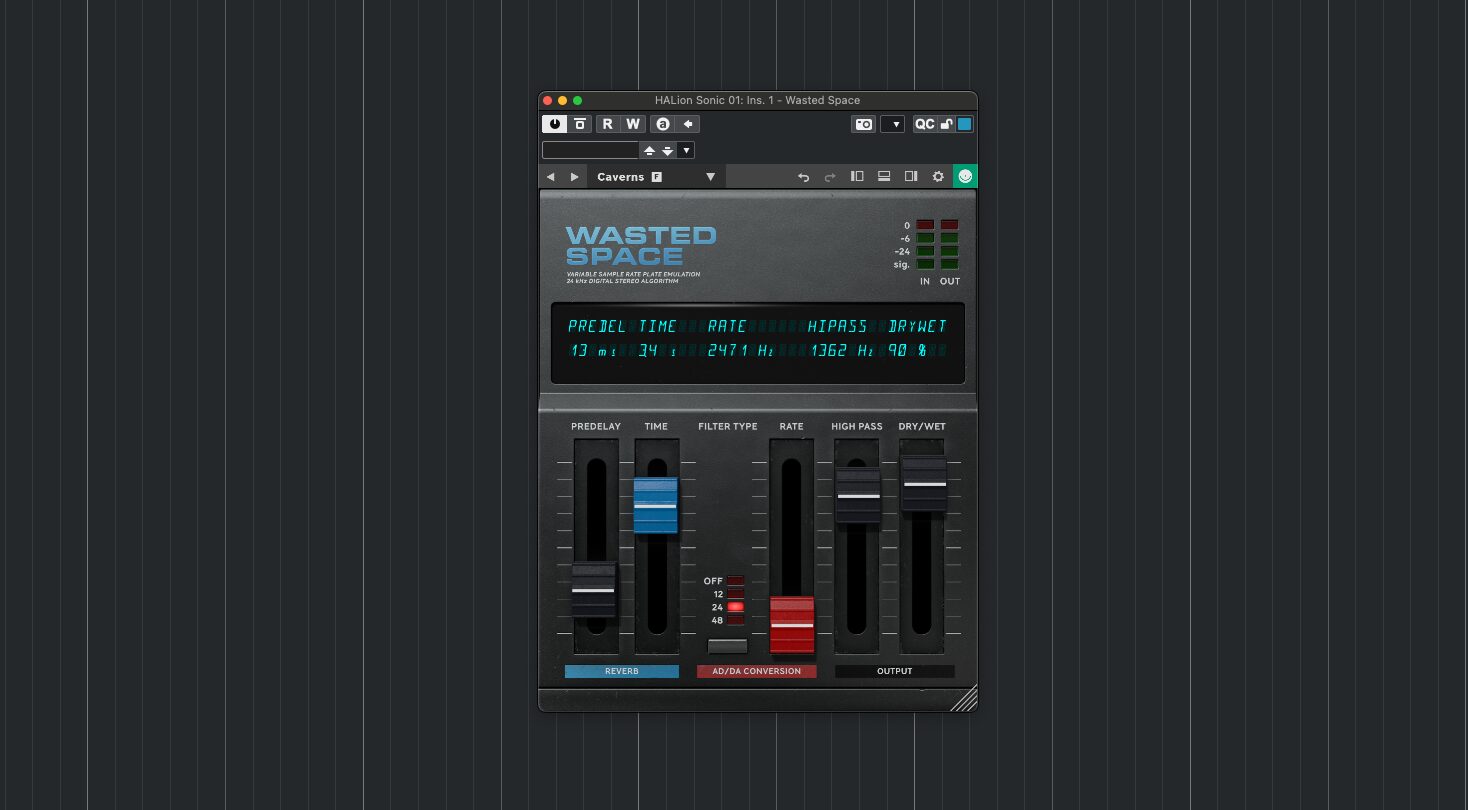
Task: Click the HIPASS value 1362 Hz
Action: point(843,351)
